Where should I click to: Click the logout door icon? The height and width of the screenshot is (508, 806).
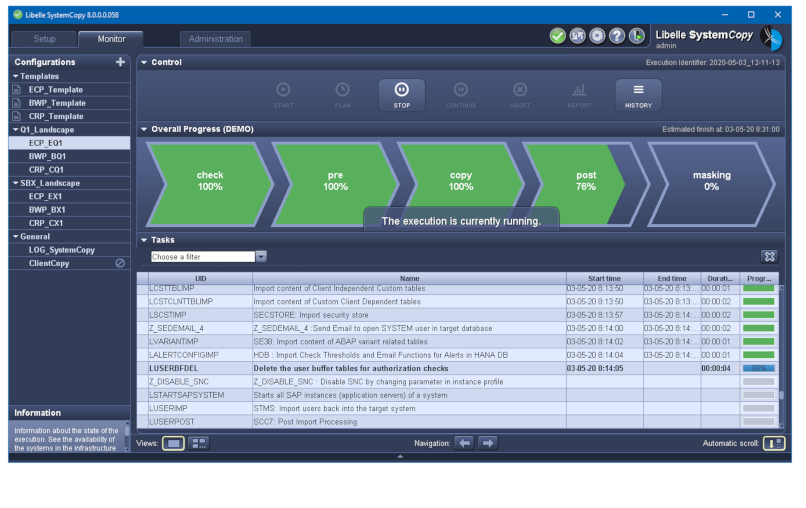pyautogui.click(x=636, y=36)
